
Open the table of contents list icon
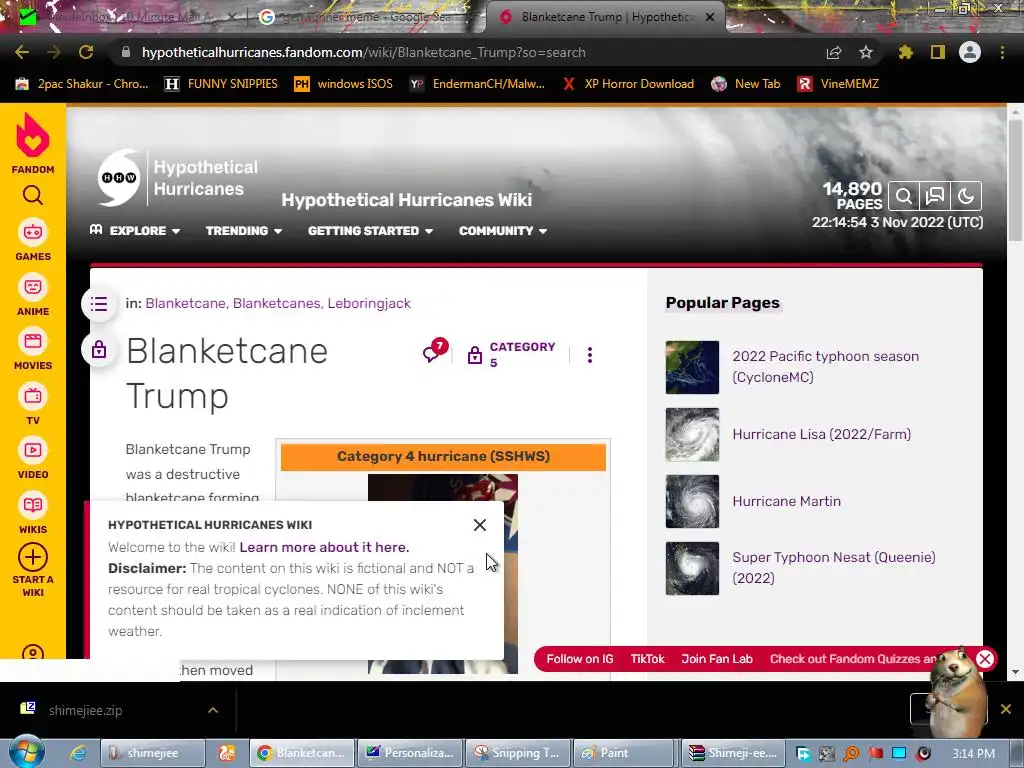[99, 304]
